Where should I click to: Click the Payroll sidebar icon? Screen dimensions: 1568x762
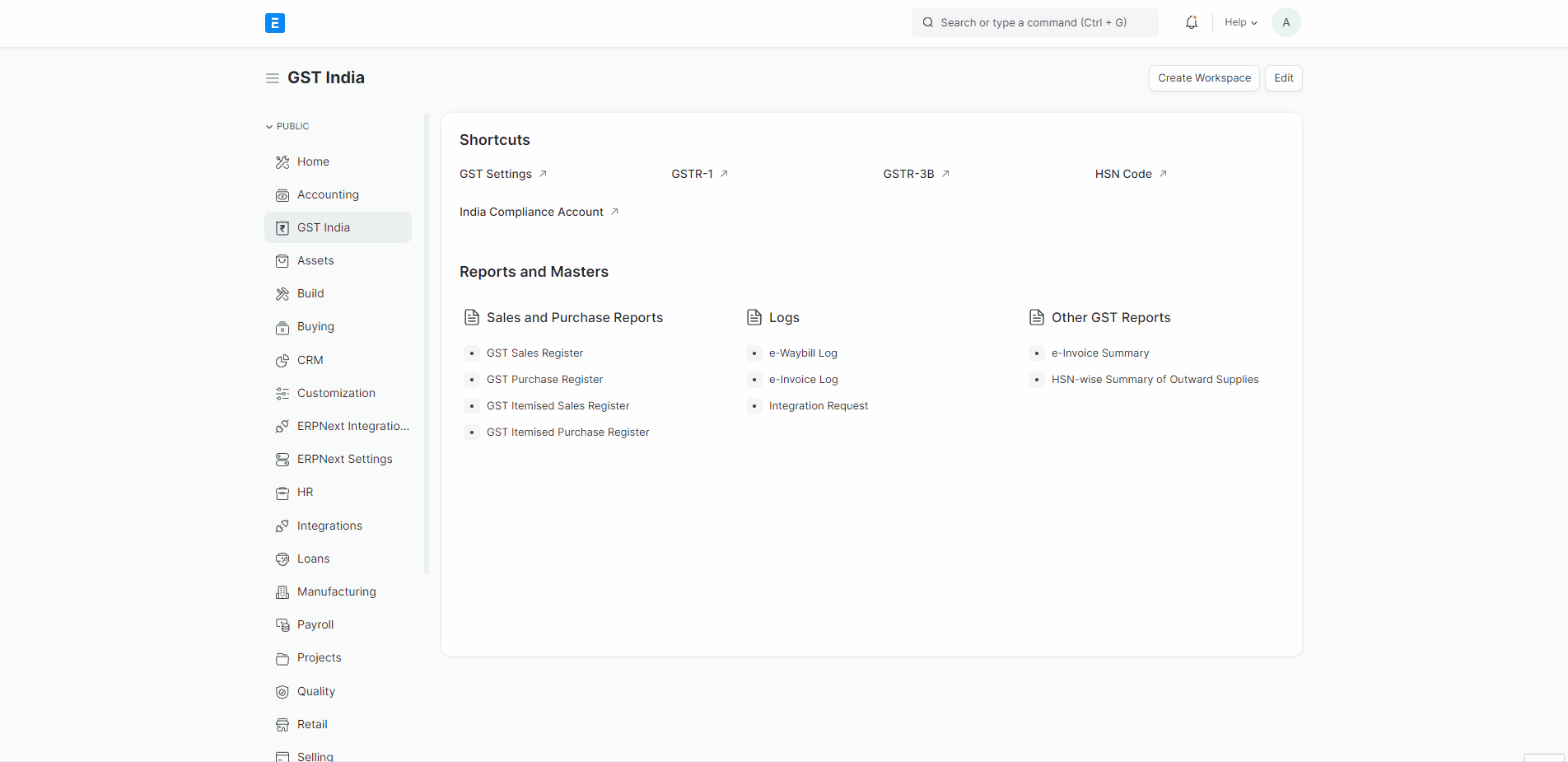[282, 625]
